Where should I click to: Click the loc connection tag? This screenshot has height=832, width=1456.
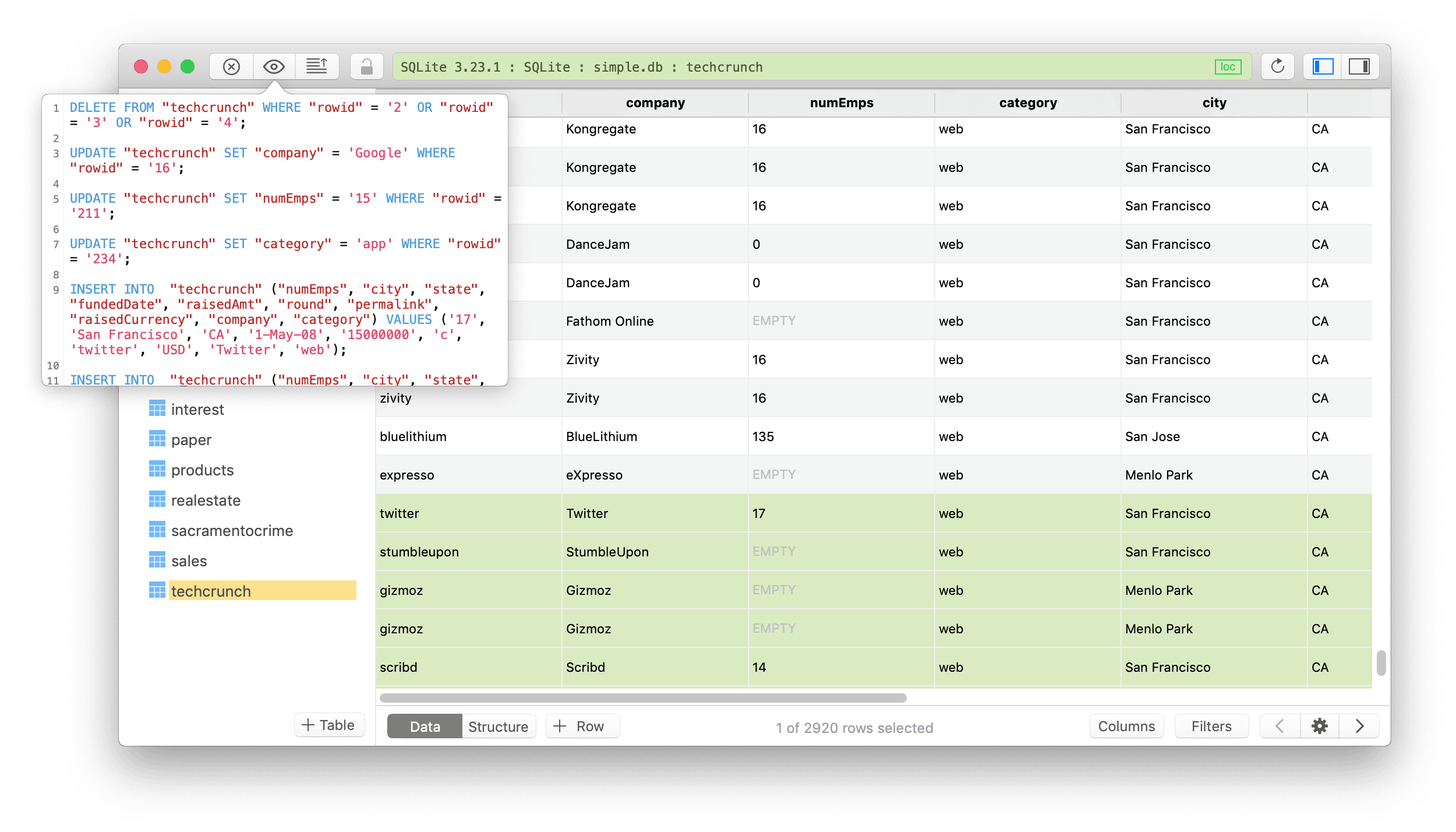(1228, 67)
